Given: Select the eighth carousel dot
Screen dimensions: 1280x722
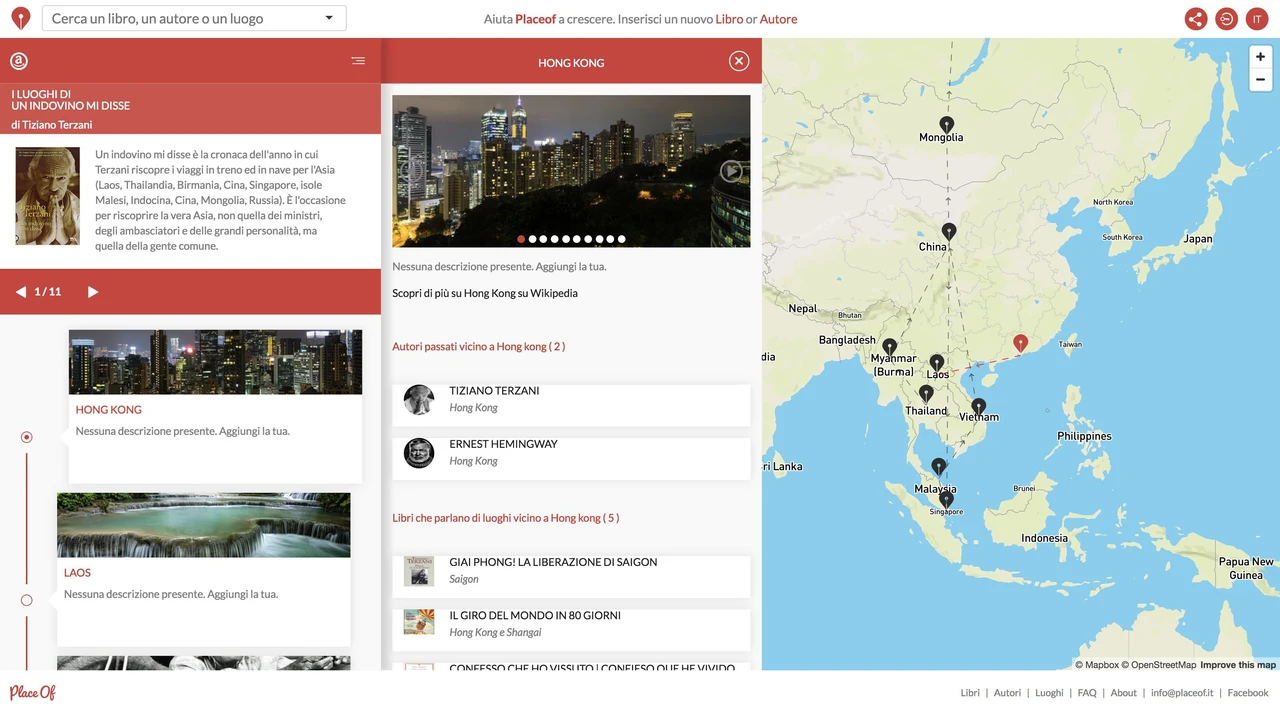Looking at the screenshot, I should tap(599, 239).
